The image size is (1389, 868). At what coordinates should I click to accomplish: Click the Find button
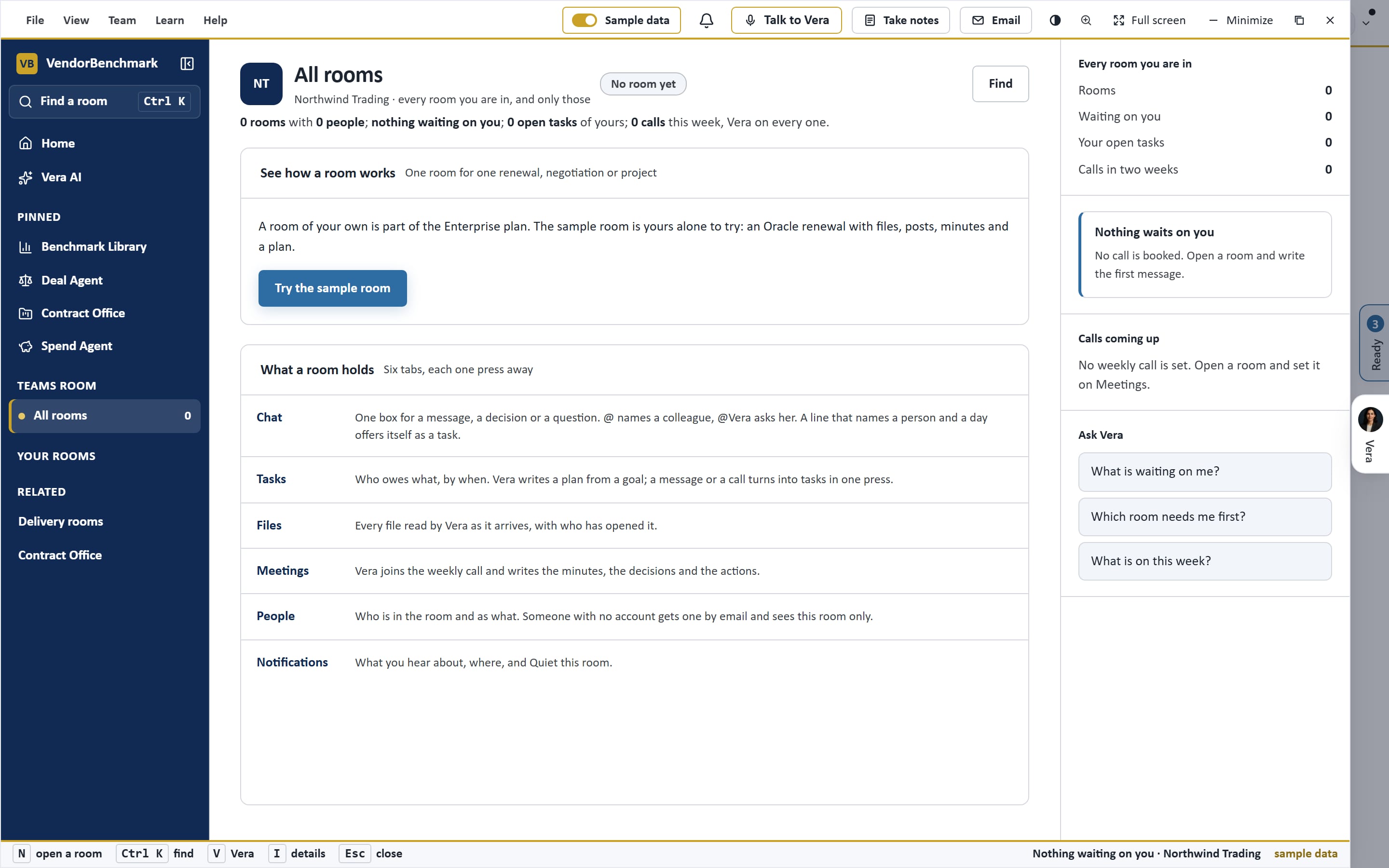click(1000, 84)
